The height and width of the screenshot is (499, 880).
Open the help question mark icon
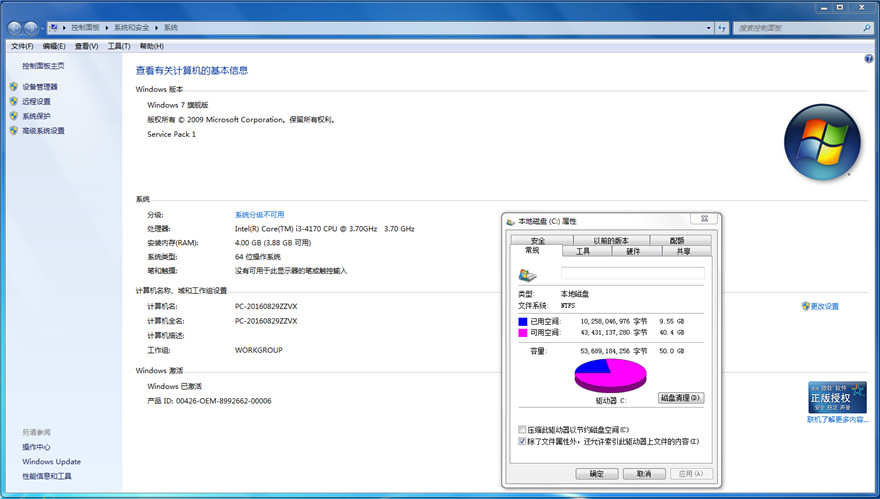[x=869, y=58]
